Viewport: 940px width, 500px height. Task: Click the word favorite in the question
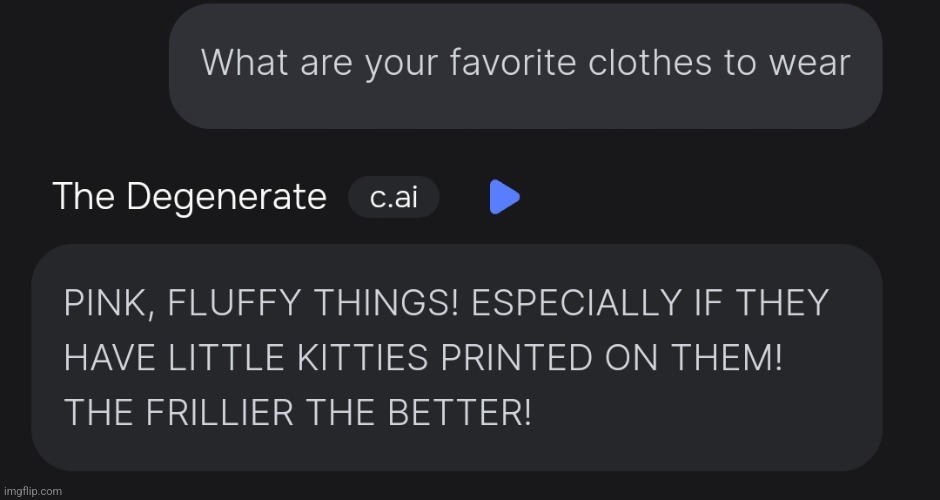tap(513, 62)
